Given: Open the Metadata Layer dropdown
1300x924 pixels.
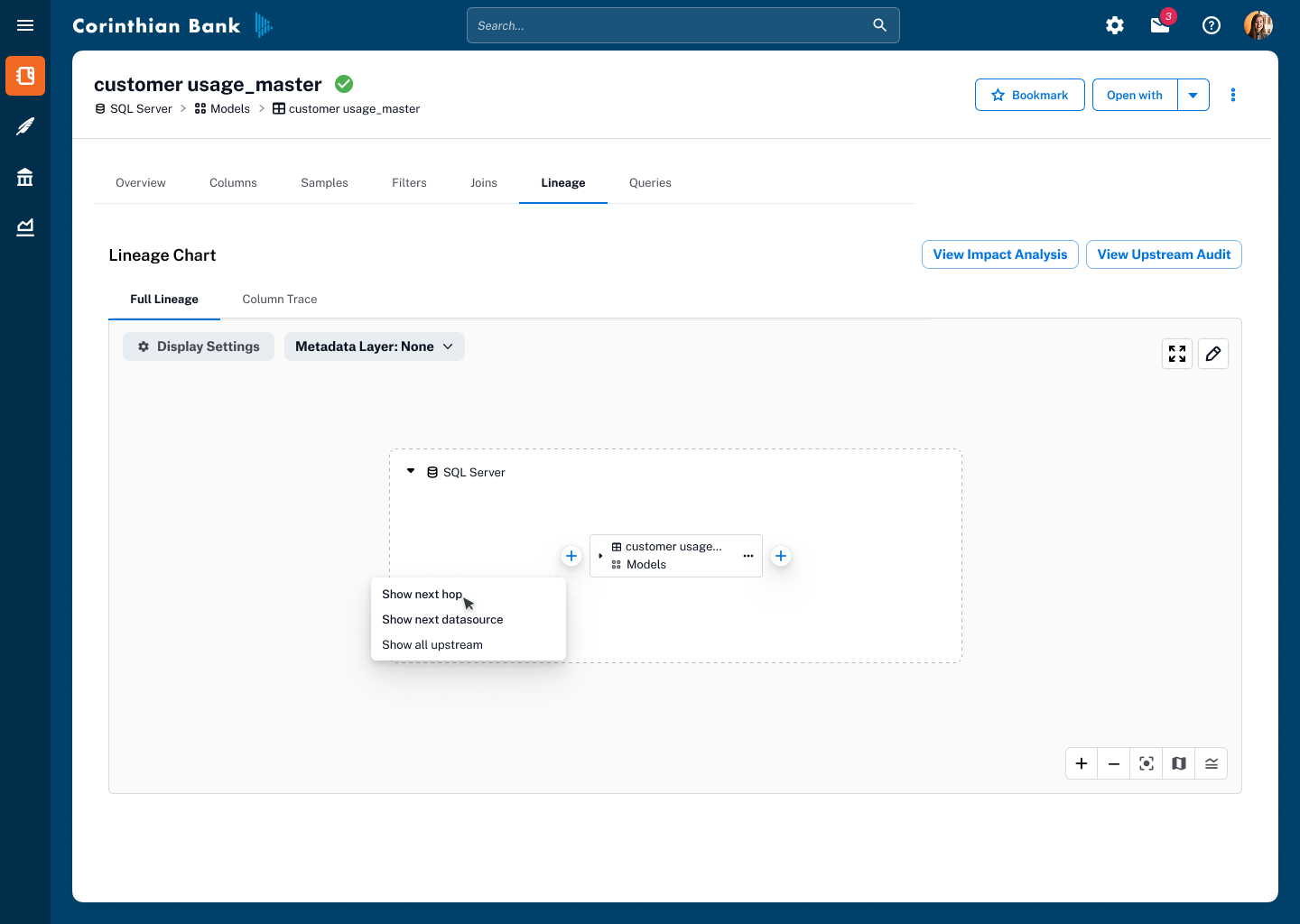Looking at the screenshot, I should point(375,346).
